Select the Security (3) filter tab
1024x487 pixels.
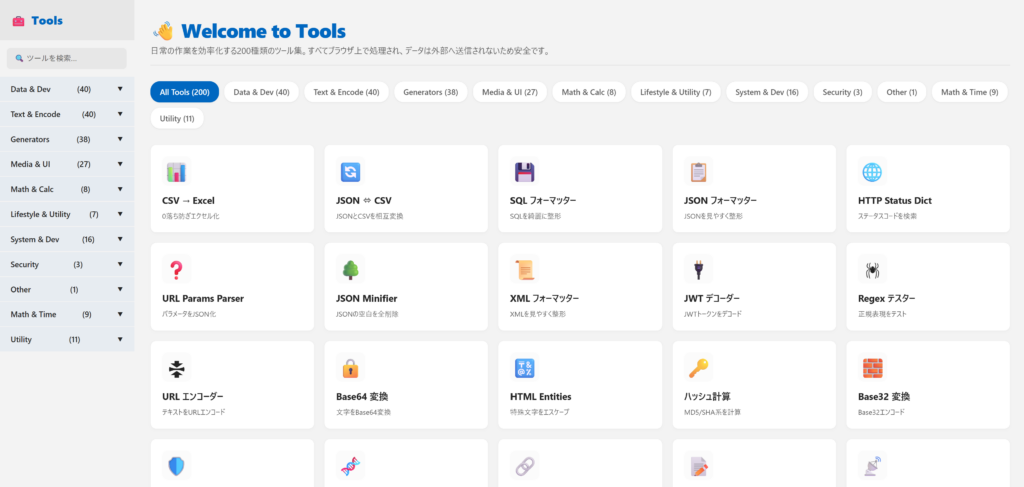(x=842, y=92)
